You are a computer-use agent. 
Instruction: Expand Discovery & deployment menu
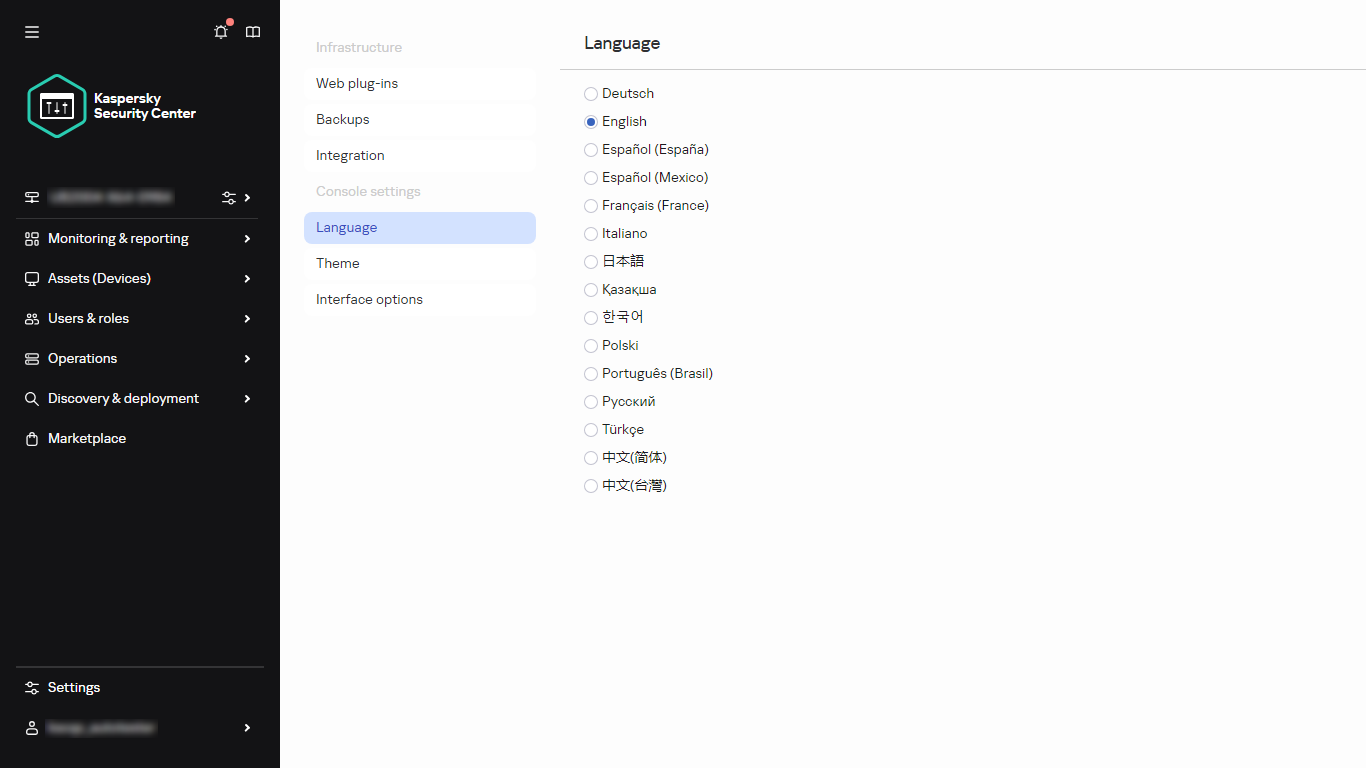(x=122, y=398)
